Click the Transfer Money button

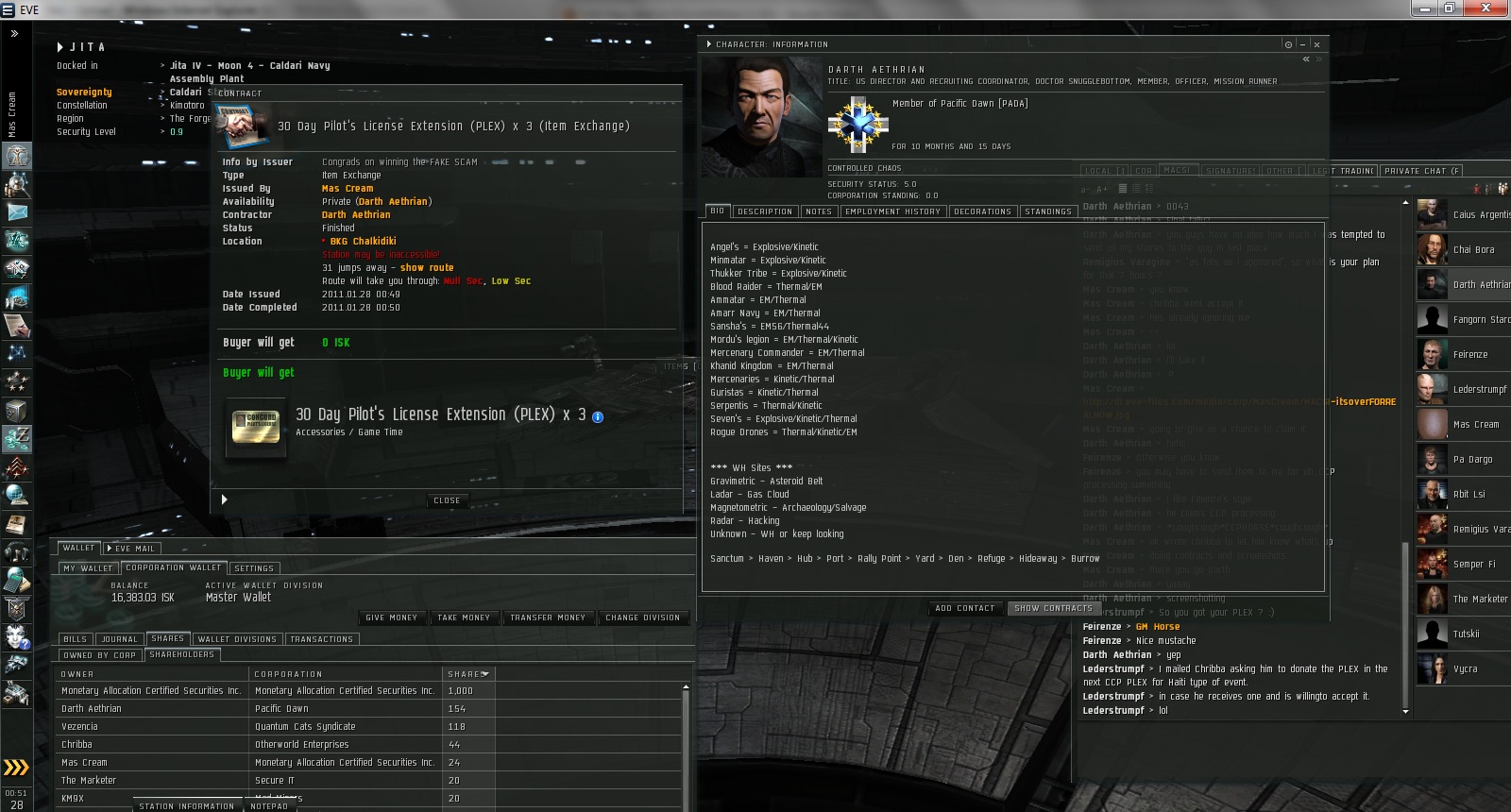[548, 617]
